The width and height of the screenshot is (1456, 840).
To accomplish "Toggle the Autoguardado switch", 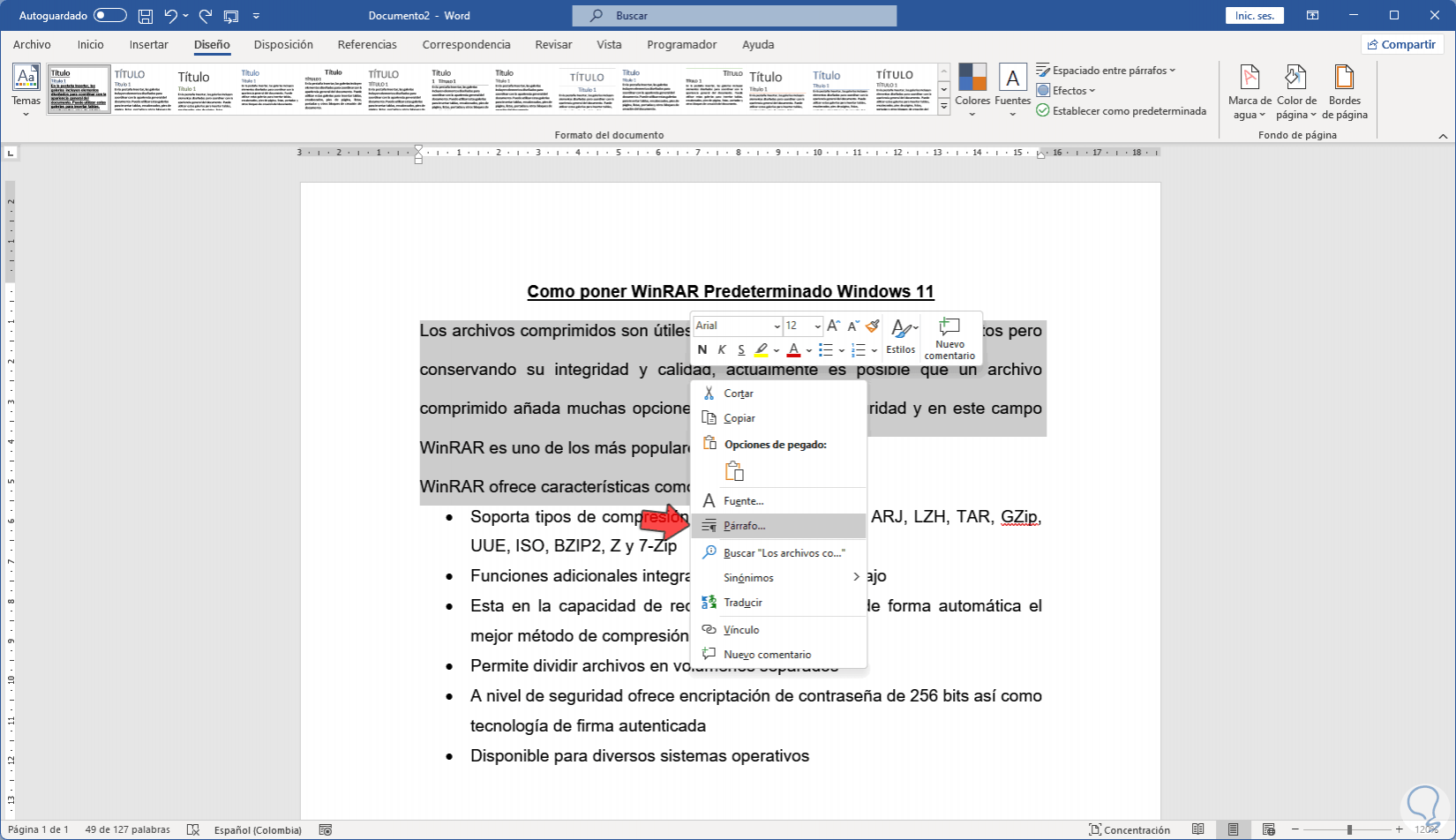I will pyautogui.click(x=110, y=16).
